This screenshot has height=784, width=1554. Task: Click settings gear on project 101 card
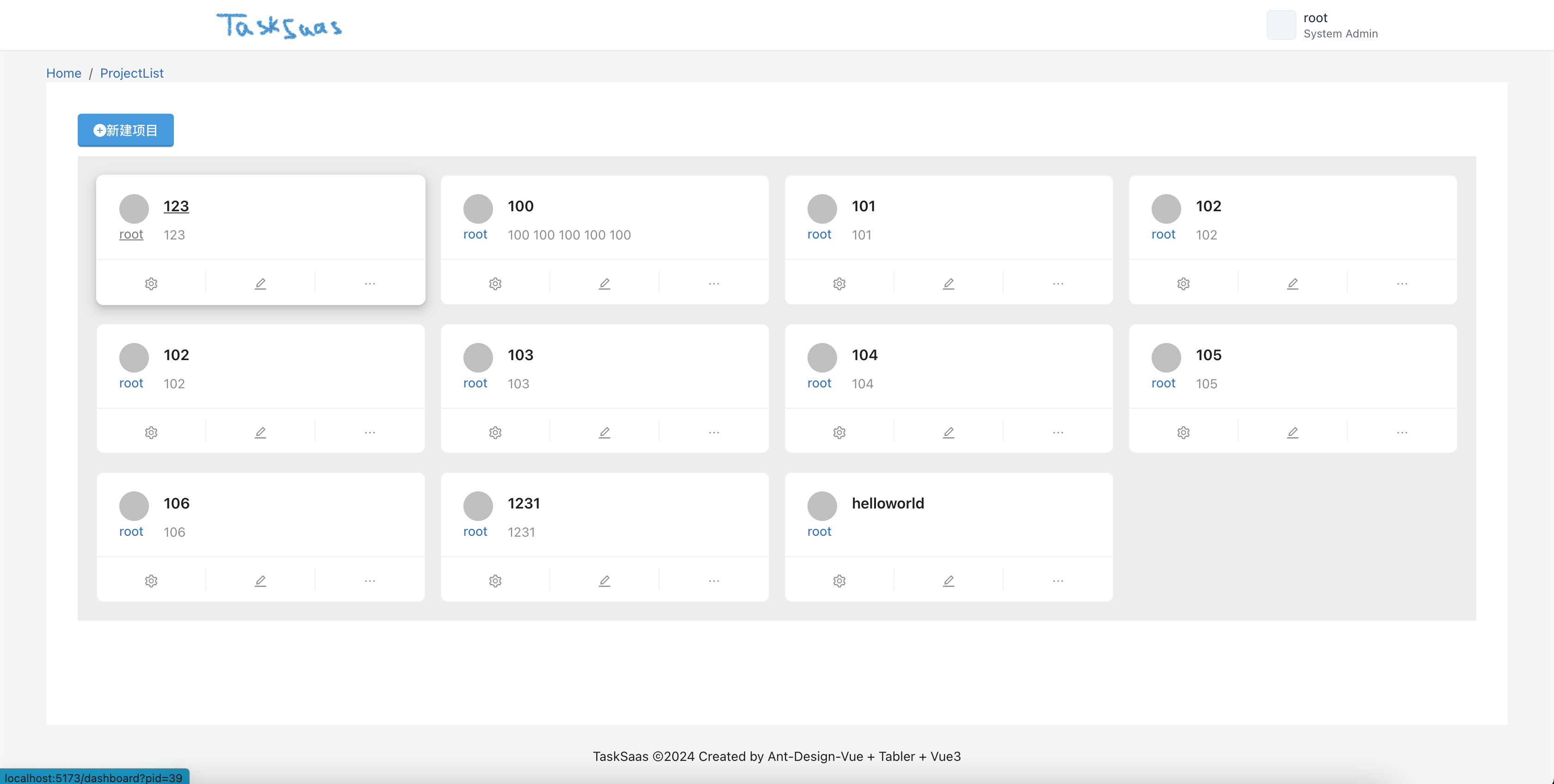tap(839, 283)
